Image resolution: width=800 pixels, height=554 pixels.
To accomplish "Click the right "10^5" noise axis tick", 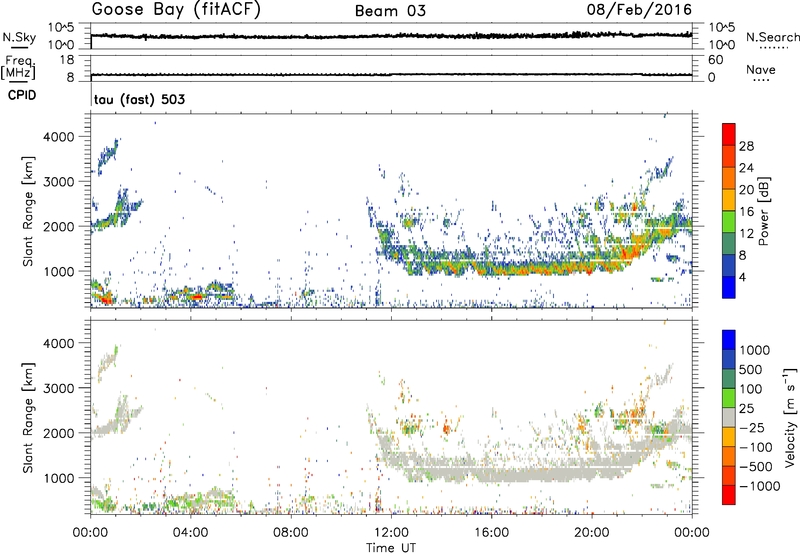I will tap(722, 27).
